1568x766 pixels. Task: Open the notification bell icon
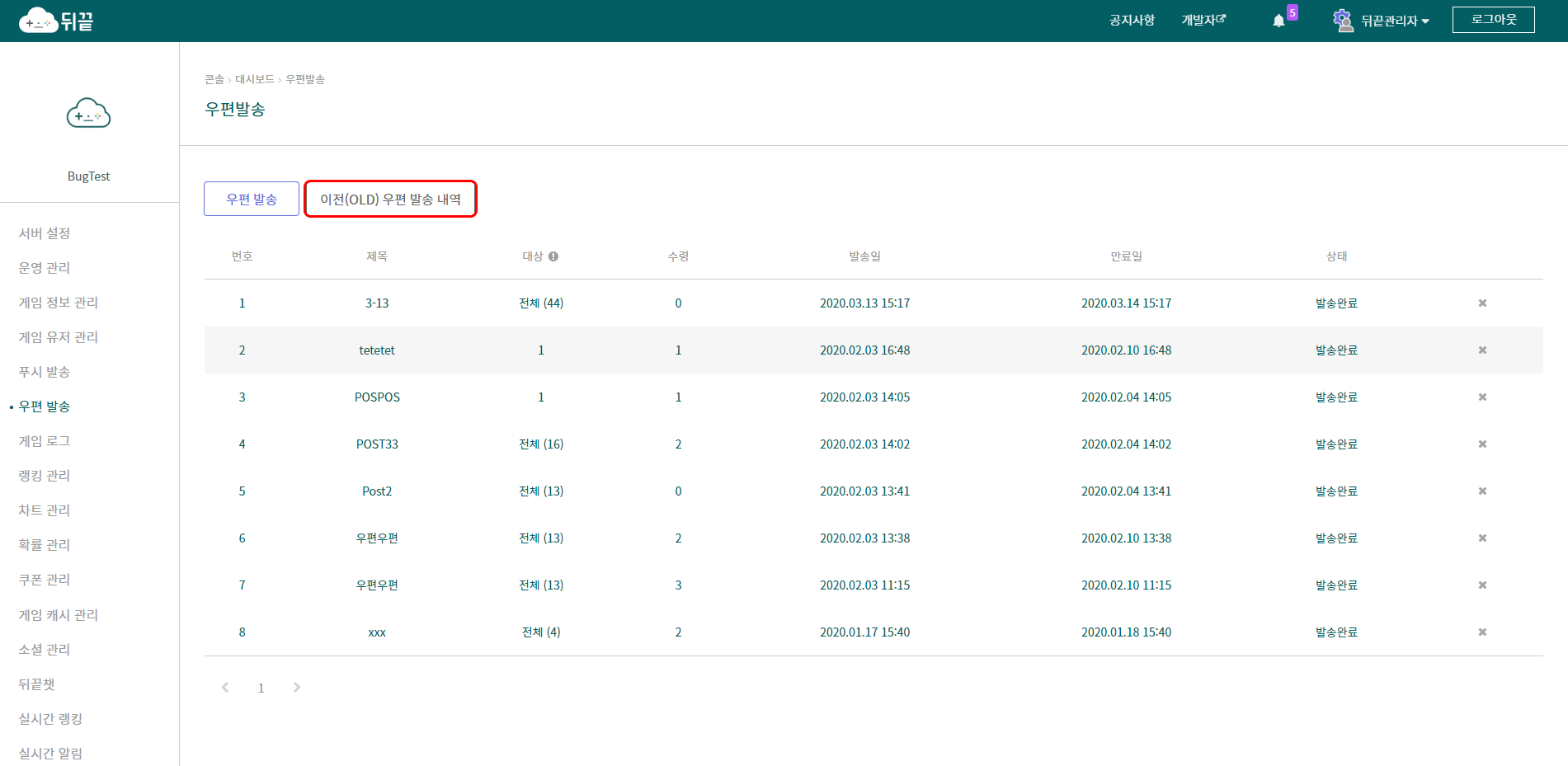coord(1278,21)
